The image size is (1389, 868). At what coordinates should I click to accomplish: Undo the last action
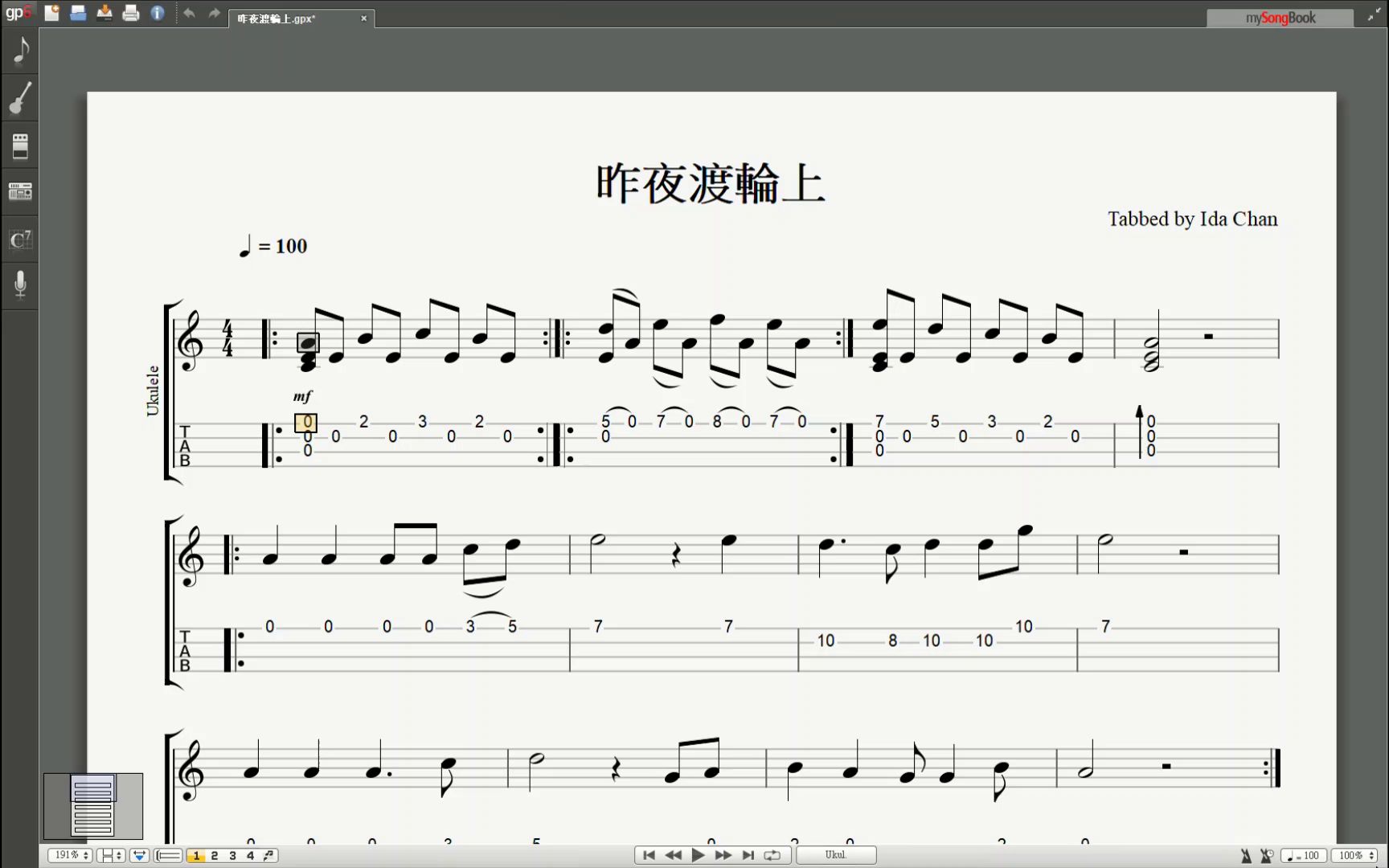tap(189, 13)
